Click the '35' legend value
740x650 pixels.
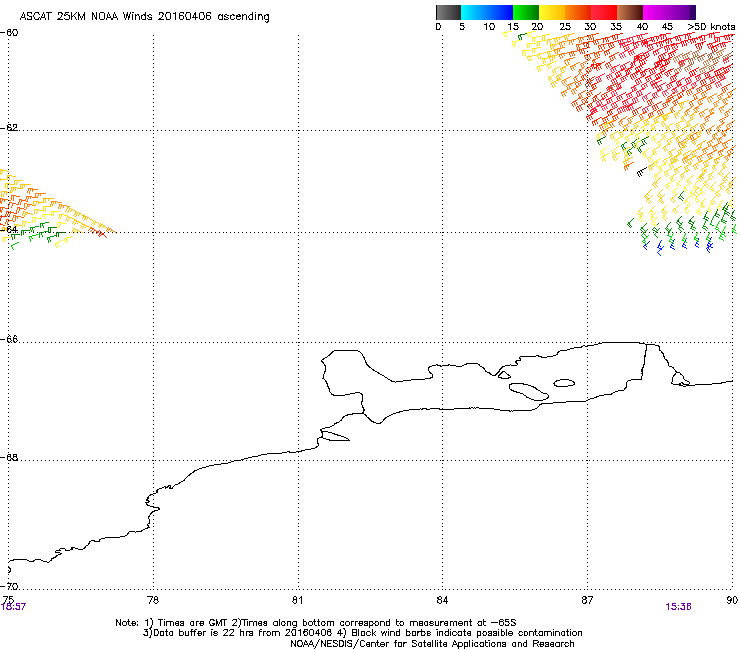pos(616,27)
